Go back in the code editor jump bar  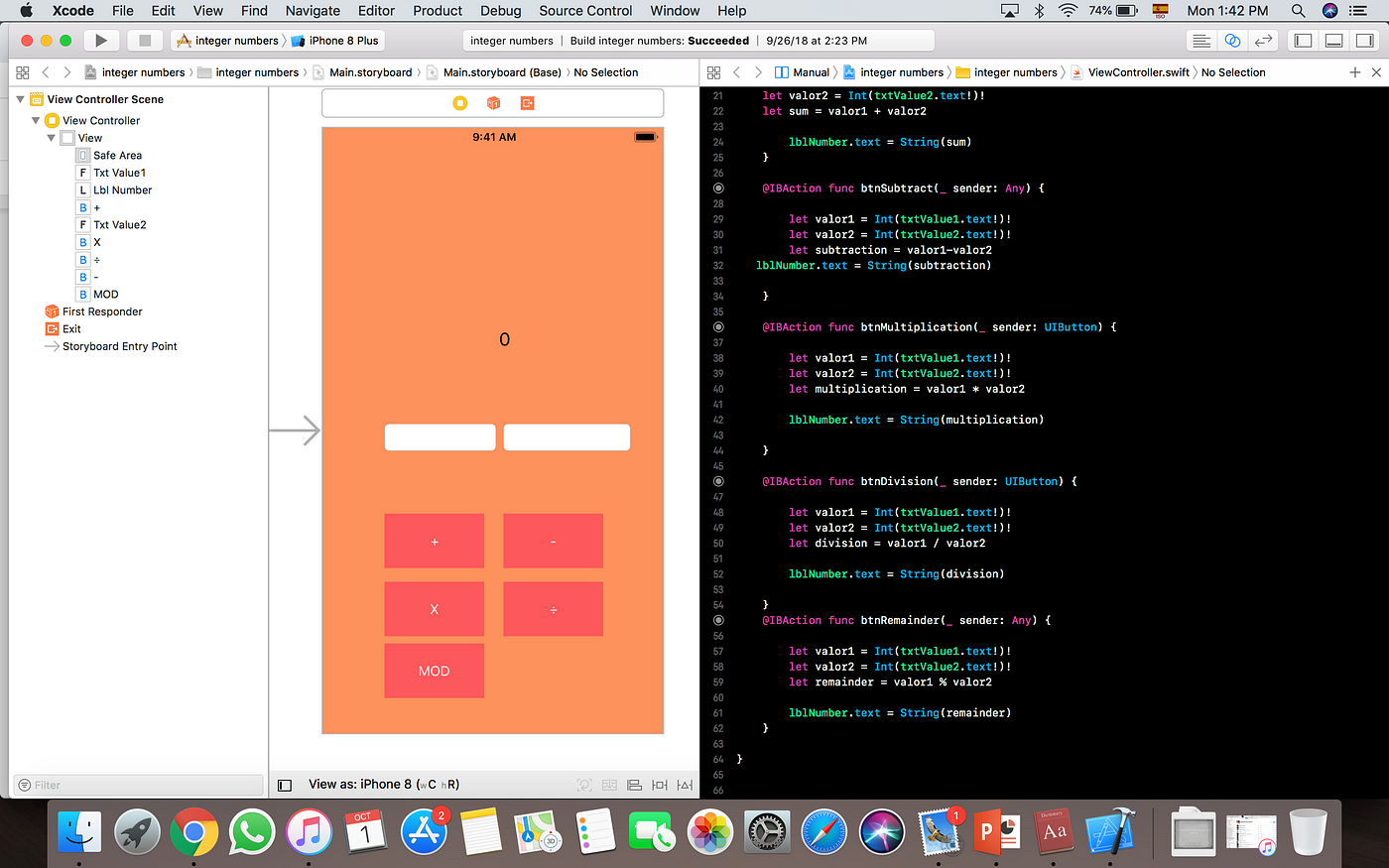point(736,72)
